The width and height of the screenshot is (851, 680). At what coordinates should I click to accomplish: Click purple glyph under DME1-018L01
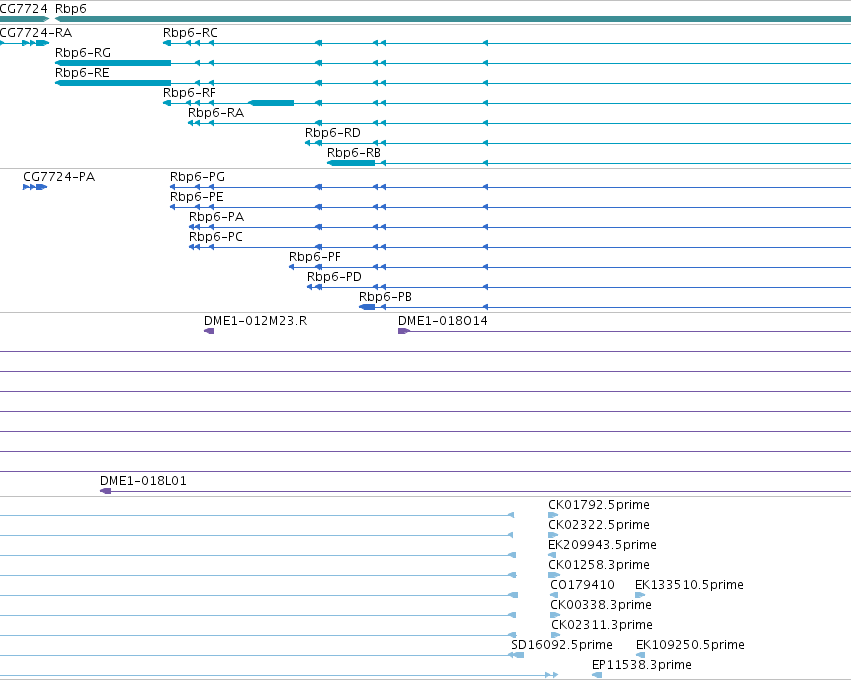coord(106,491)
